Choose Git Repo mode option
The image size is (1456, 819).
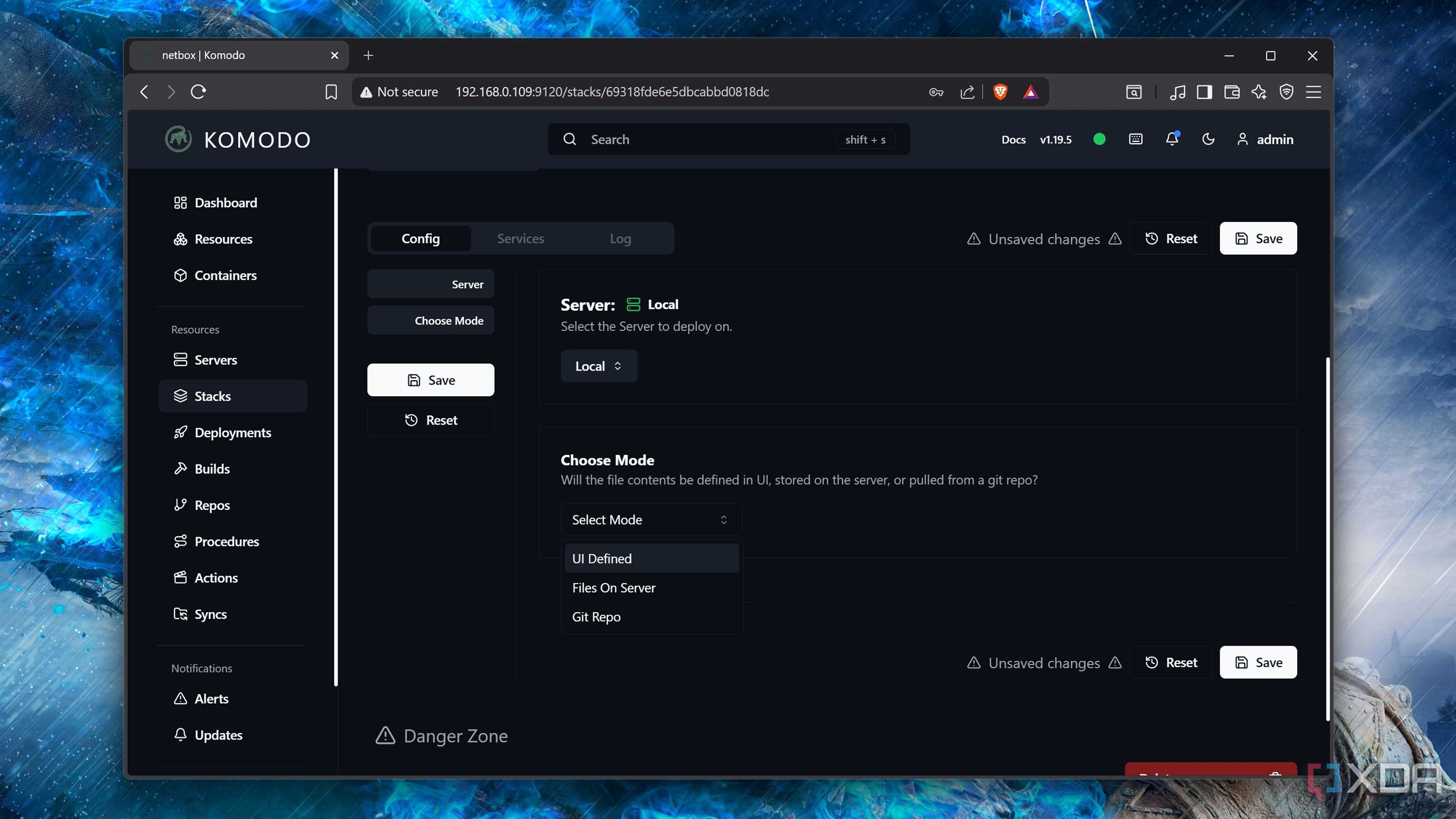[x=652, y=617]
